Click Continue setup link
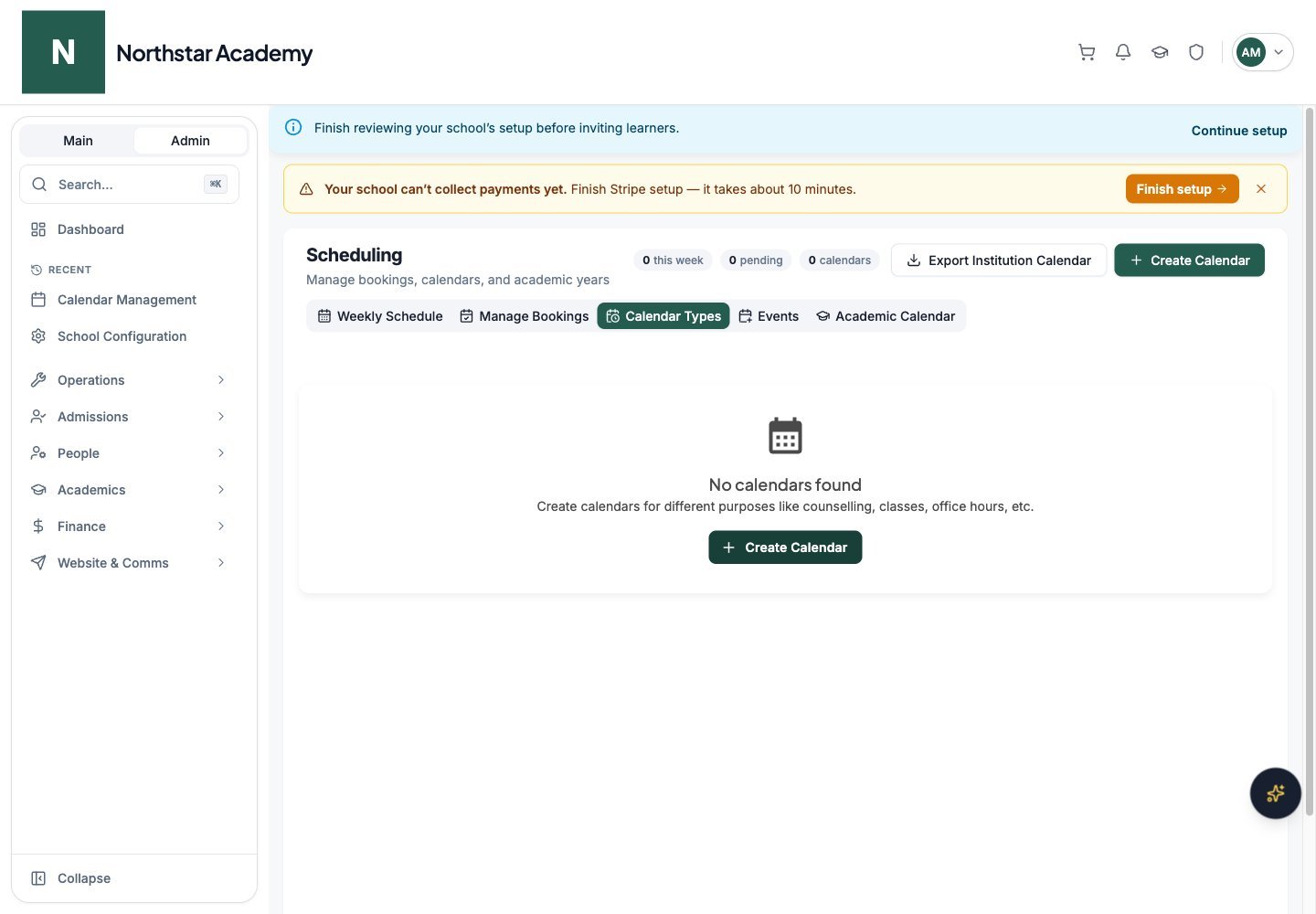The height and width of the screenshot is (914, 1316). coord(1239,131)
